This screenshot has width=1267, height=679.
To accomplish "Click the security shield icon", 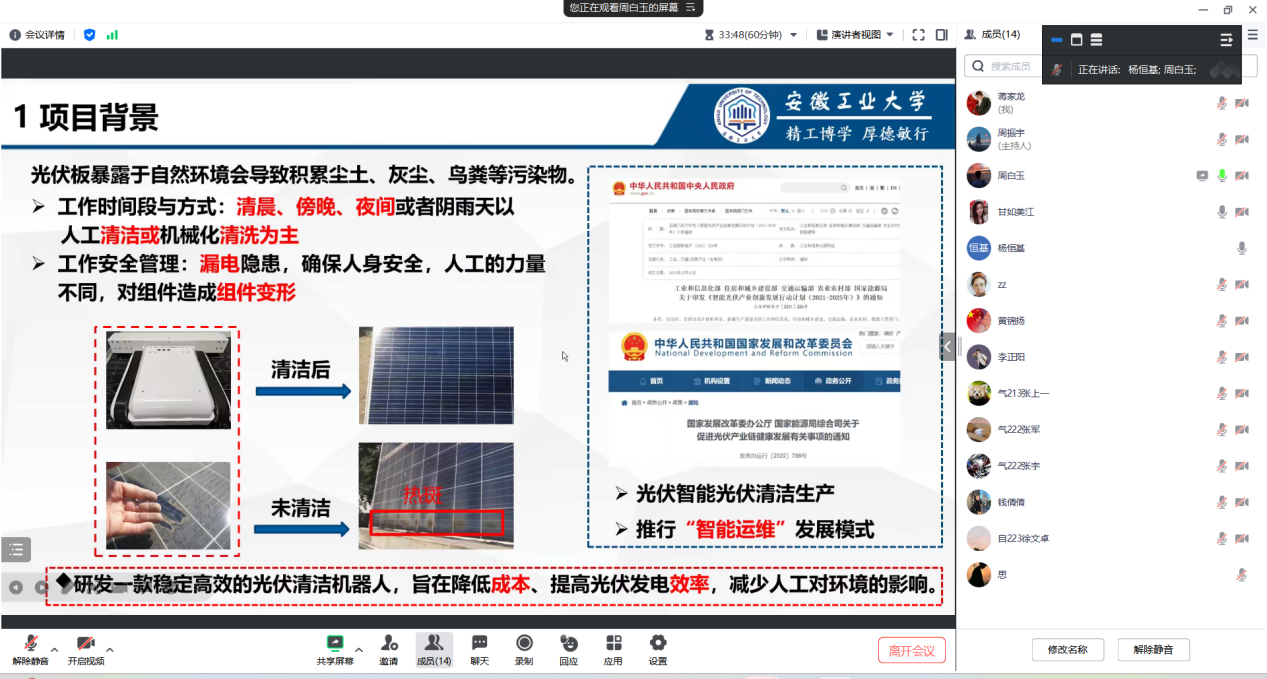I will [90, 34].
